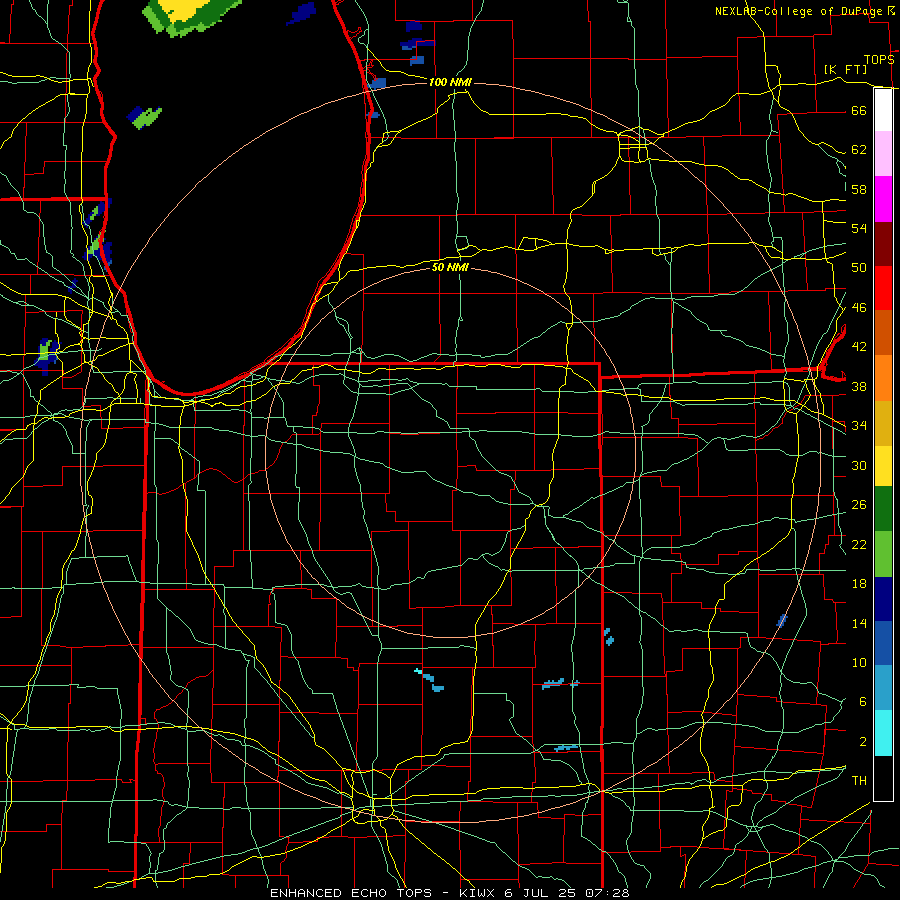The image size is (900, 900).
Task: Click the legend value '66'
Action: 859,110
